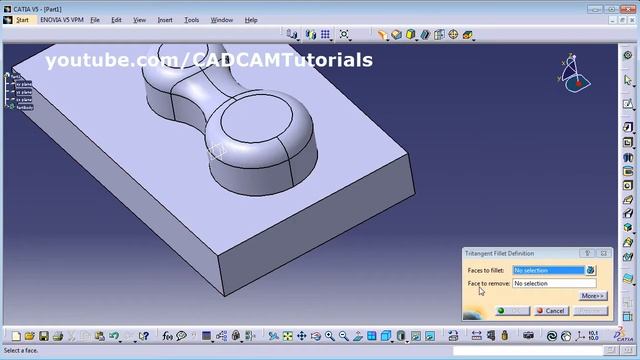Open the ENOVIA V5 VPM menu
Image resolution: width=640 pixels, height=360 pixels.
[62, 20]
